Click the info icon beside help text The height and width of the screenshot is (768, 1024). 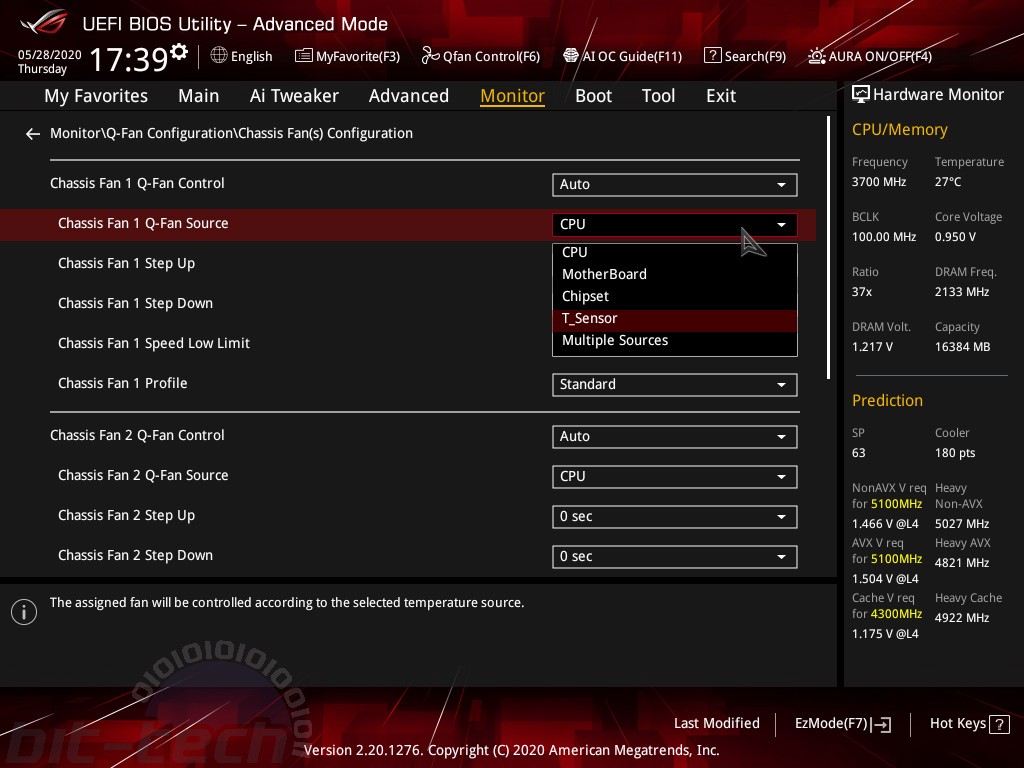[24, 612]
